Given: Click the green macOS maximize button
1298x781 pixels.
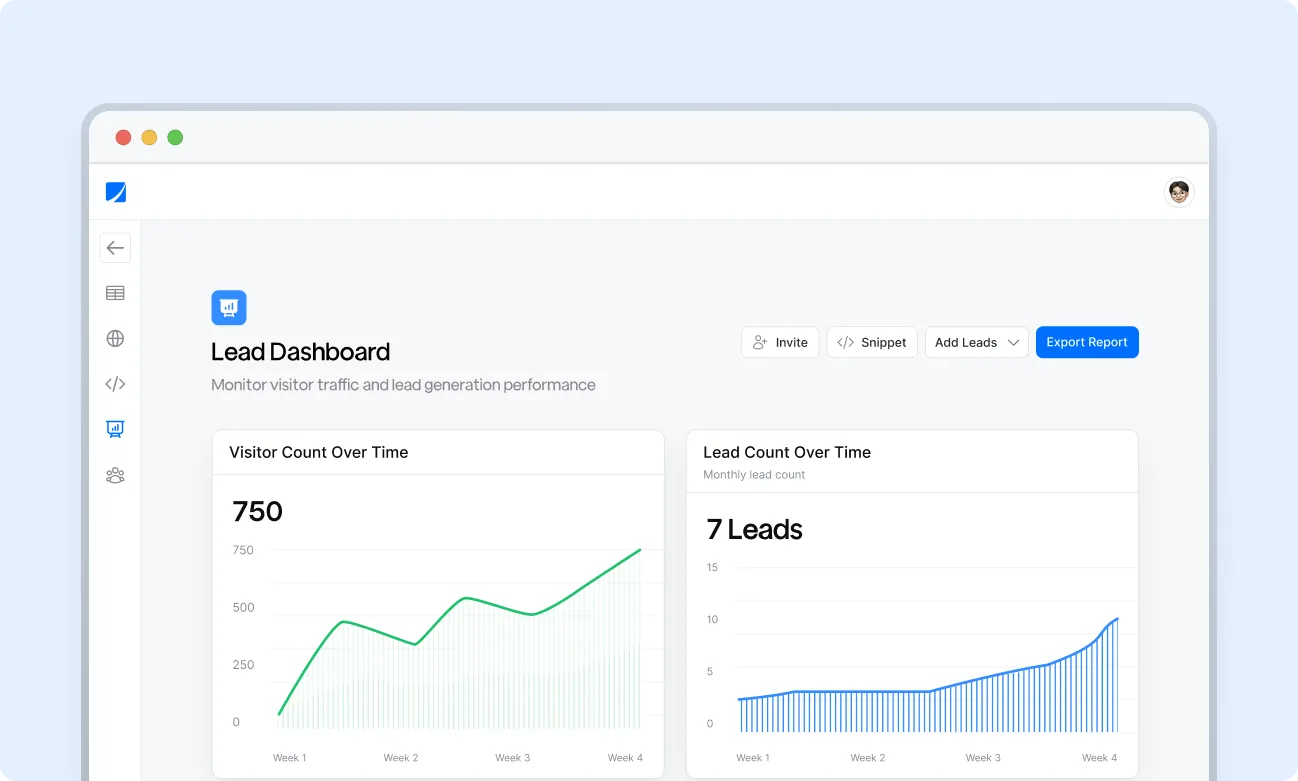Looking at the screenshot, I should click(175, 138).
